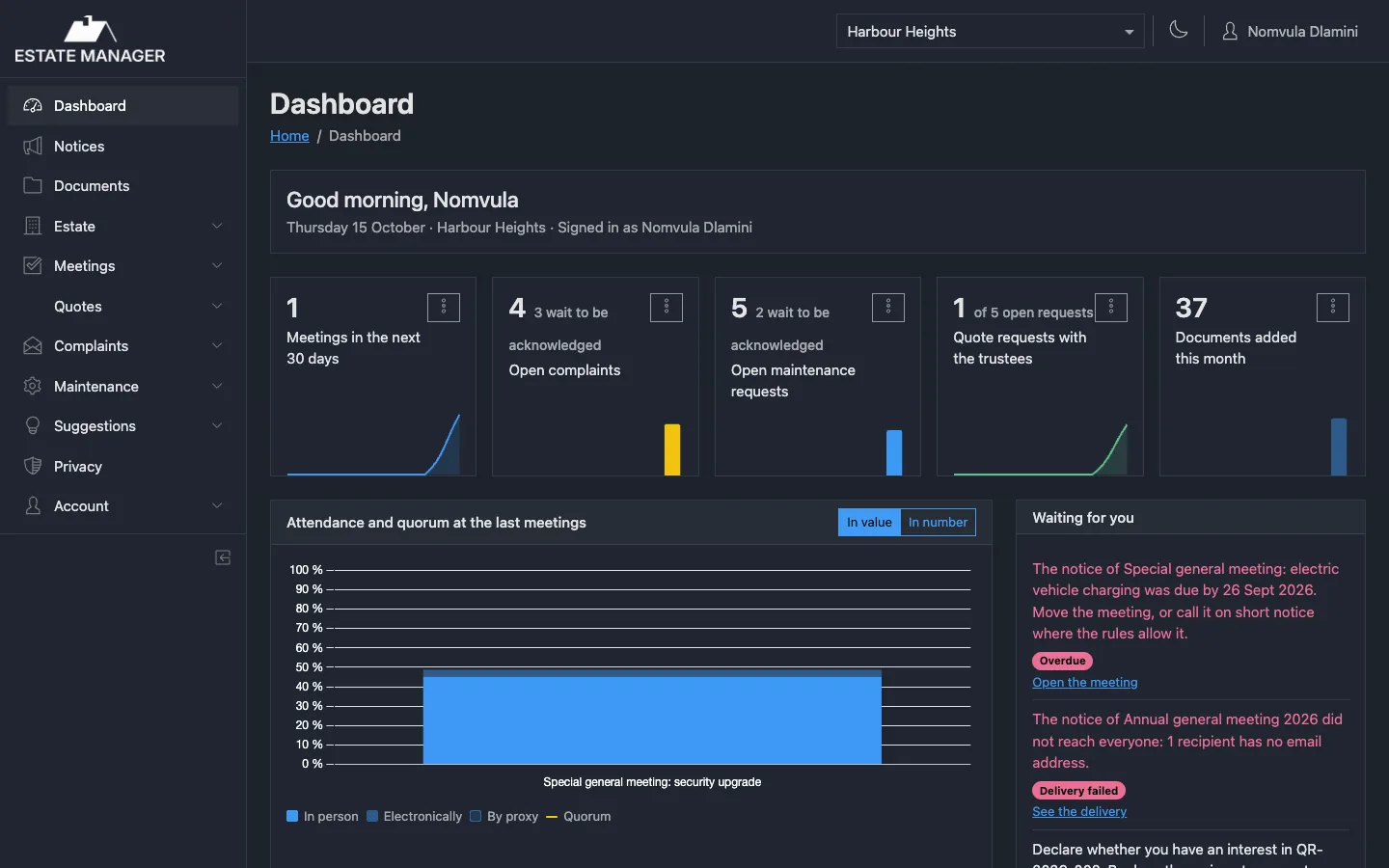Open options menu on Quote requests card

point(1111,308)
